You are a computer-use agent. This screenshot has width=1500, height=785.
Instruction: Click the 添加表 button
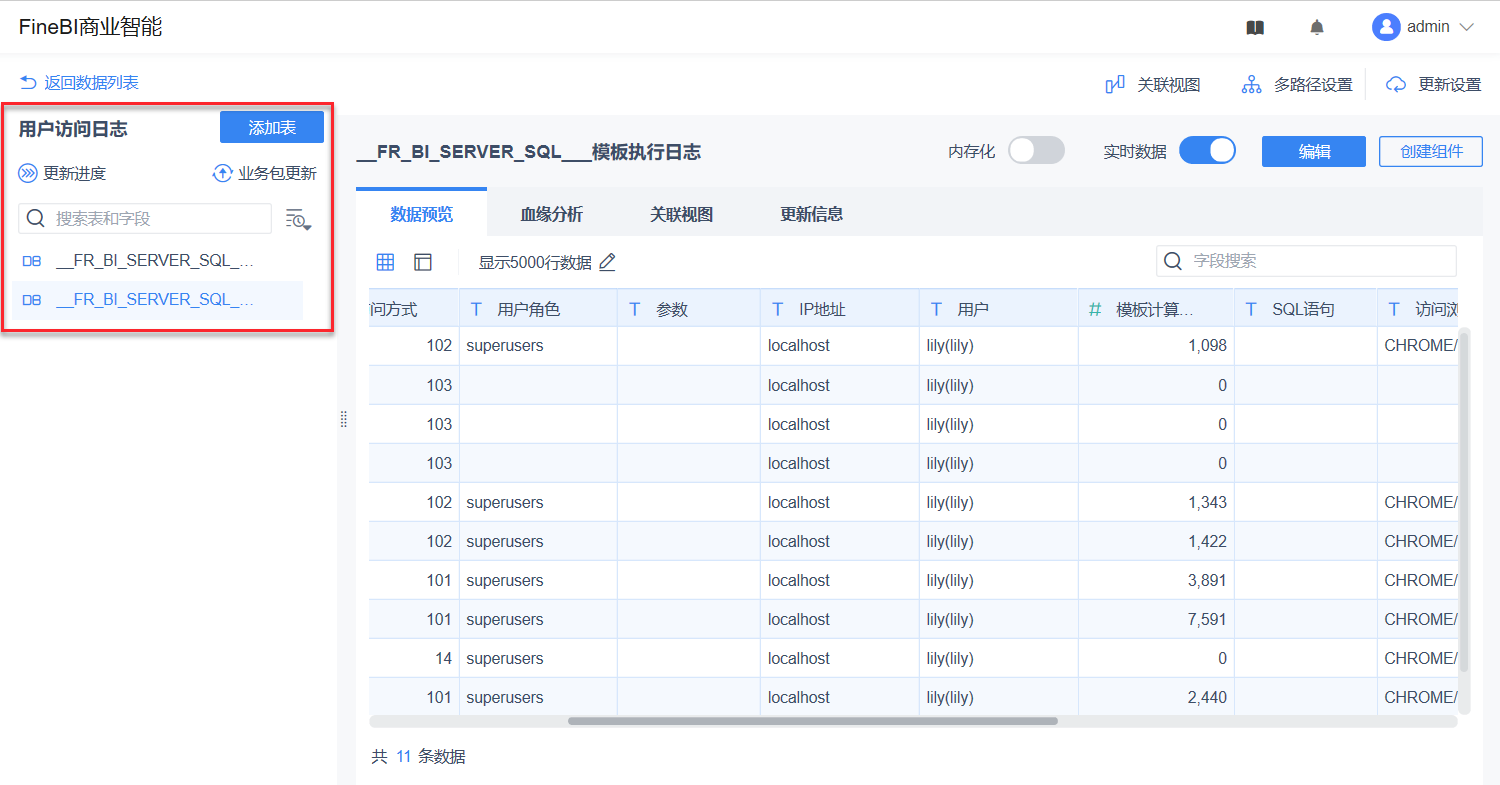[272, 127]
